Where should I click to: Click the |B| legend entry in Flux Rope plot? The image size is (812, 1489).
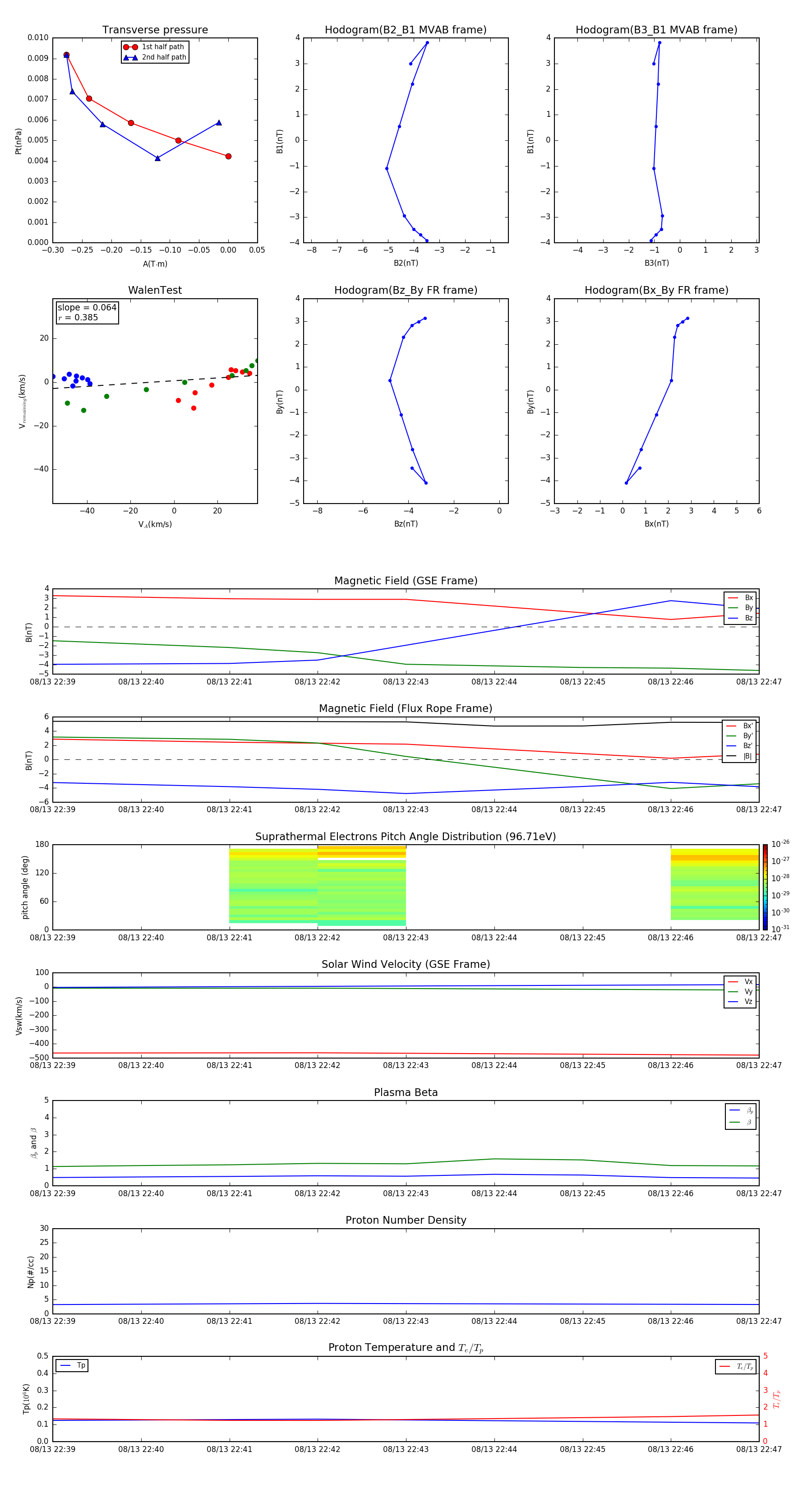coord(739,756)
